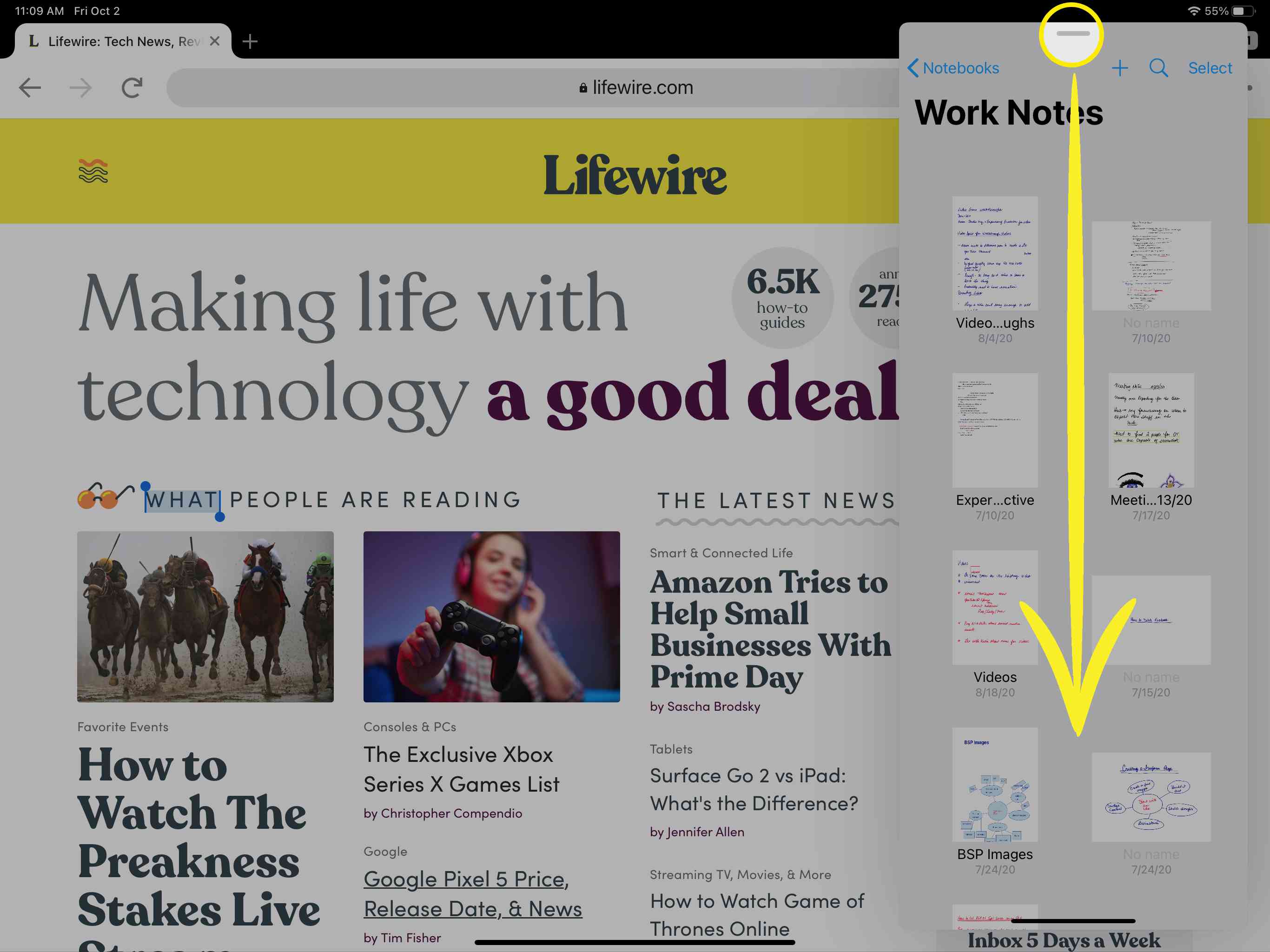Click the Notebooks menu item
Image resolution: width=1270 pixels, height=952 pixels.
coord(953,67)
